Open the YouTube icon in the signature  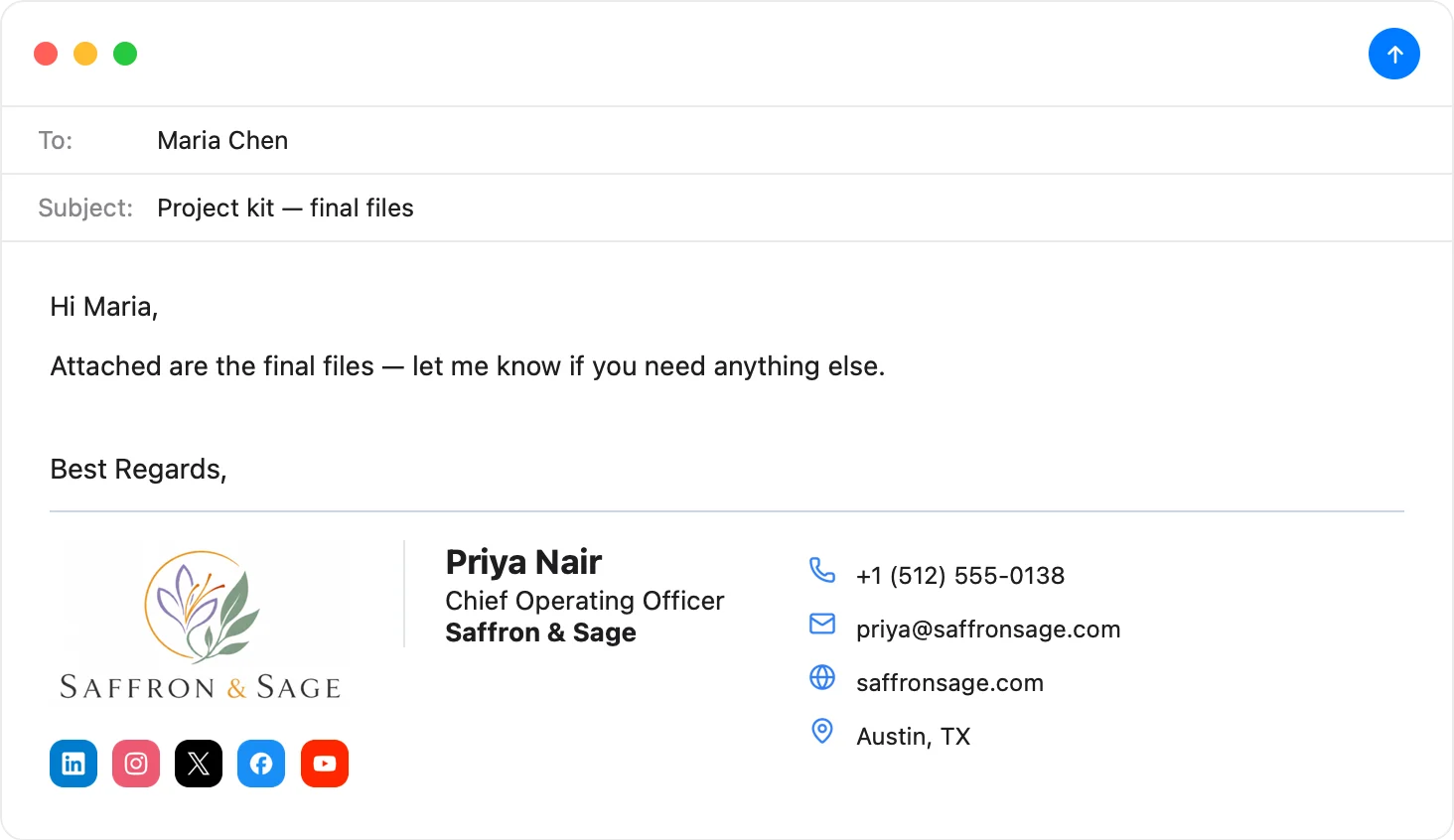pos(325,764)
